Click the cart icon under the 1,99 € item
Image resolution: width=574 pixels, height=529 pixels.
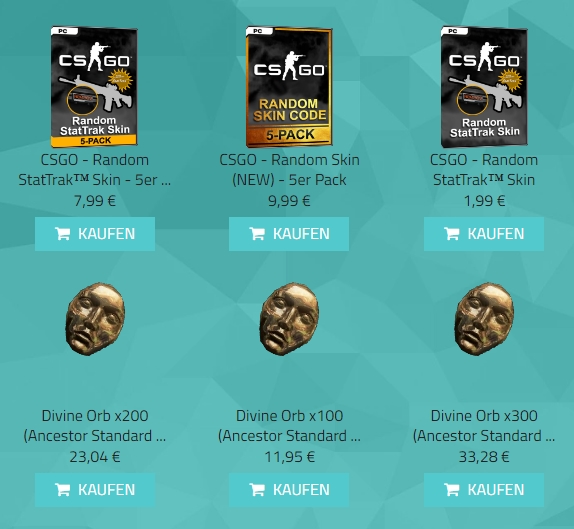[x=451, y=234]
